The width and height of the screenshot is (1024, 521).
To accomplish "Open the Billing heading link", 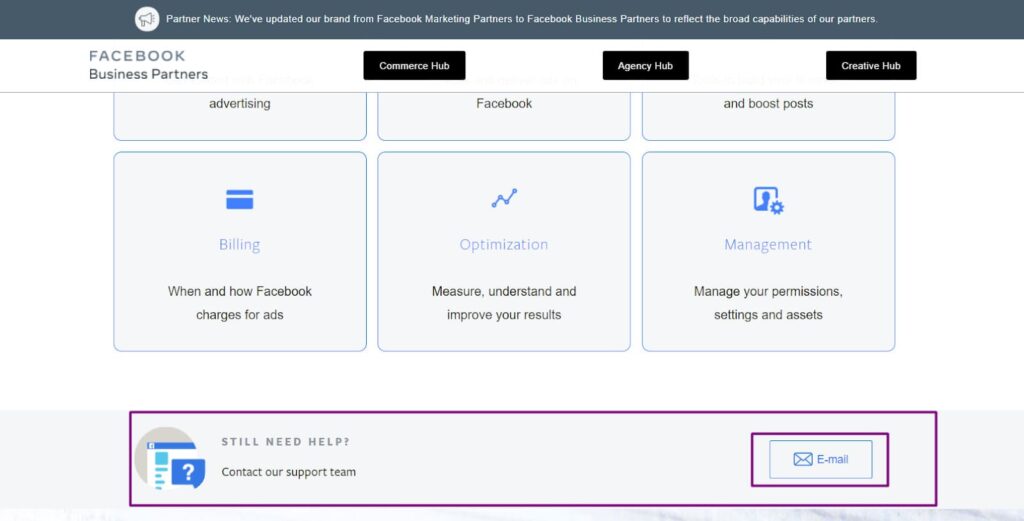I will [x=239, y=244].
